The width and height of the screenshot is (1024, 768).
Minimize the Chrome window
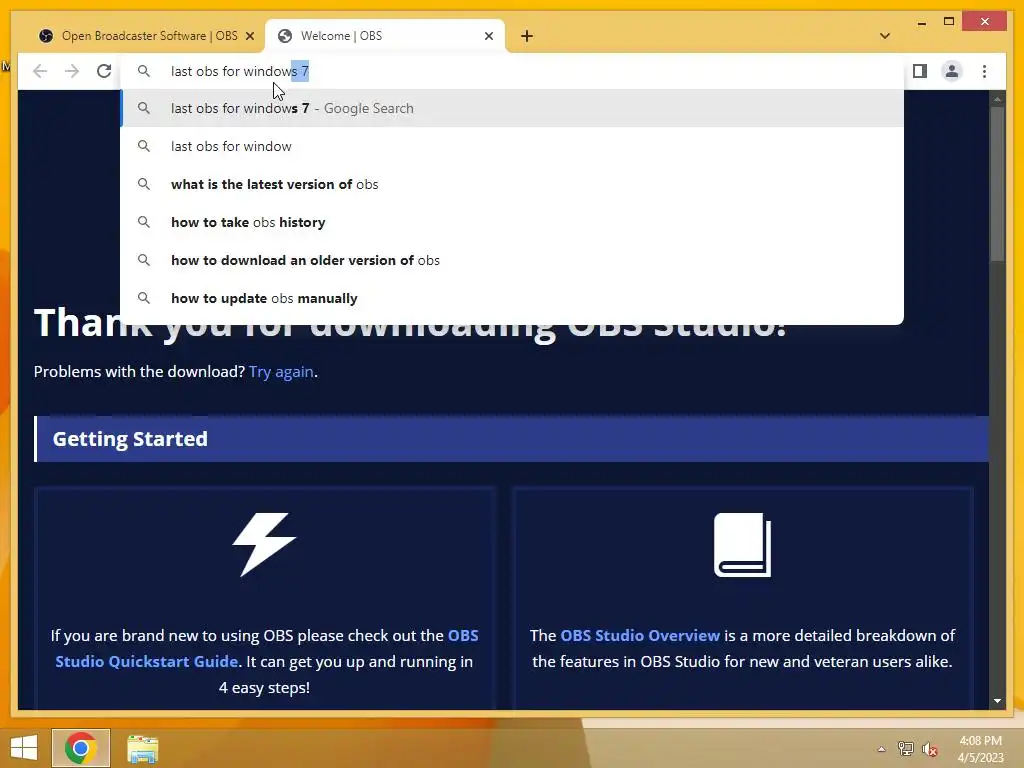point(921,22)
